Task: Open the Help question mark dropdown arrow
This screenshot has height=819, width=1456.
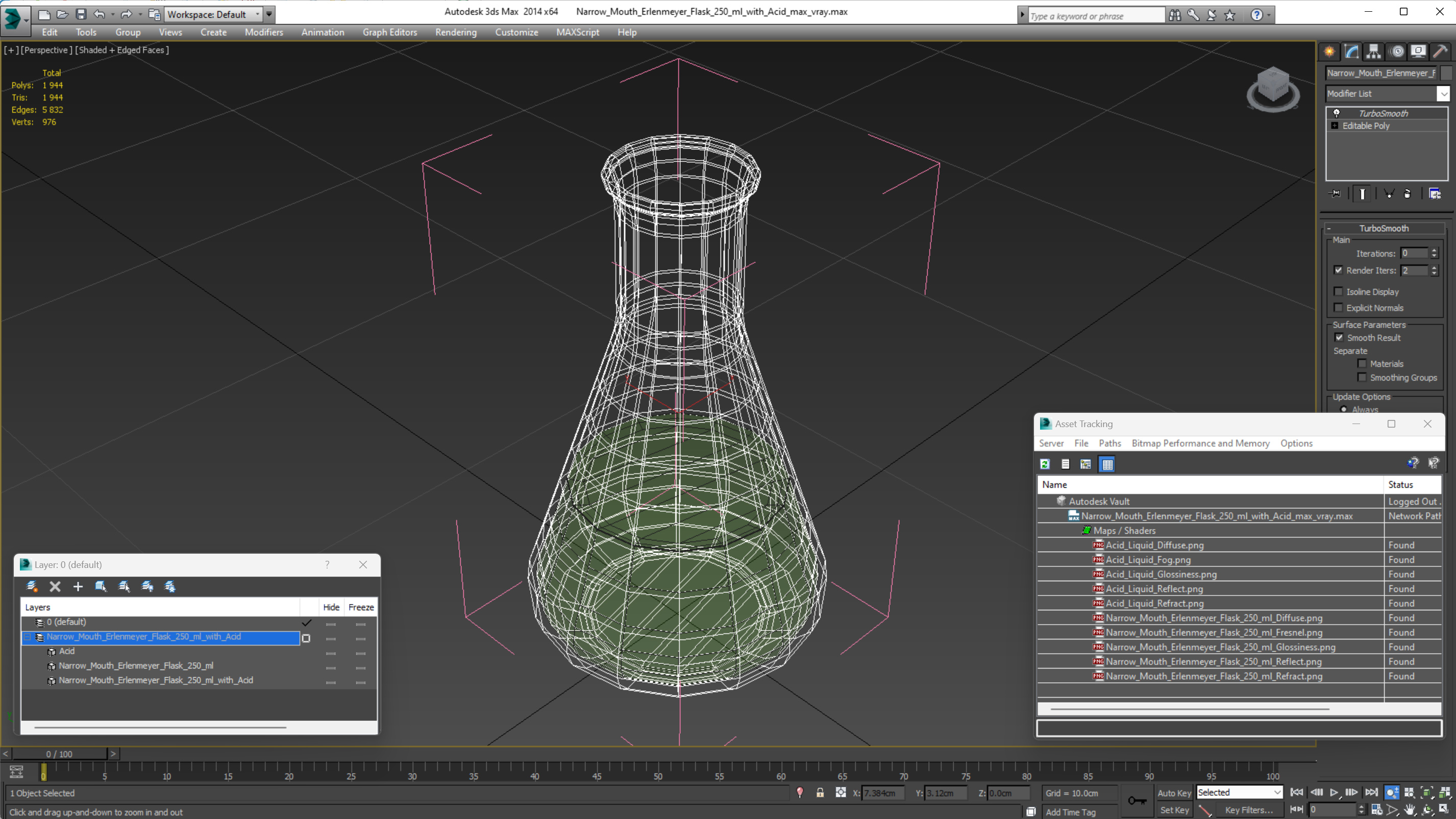Action: pos(1269,15)
